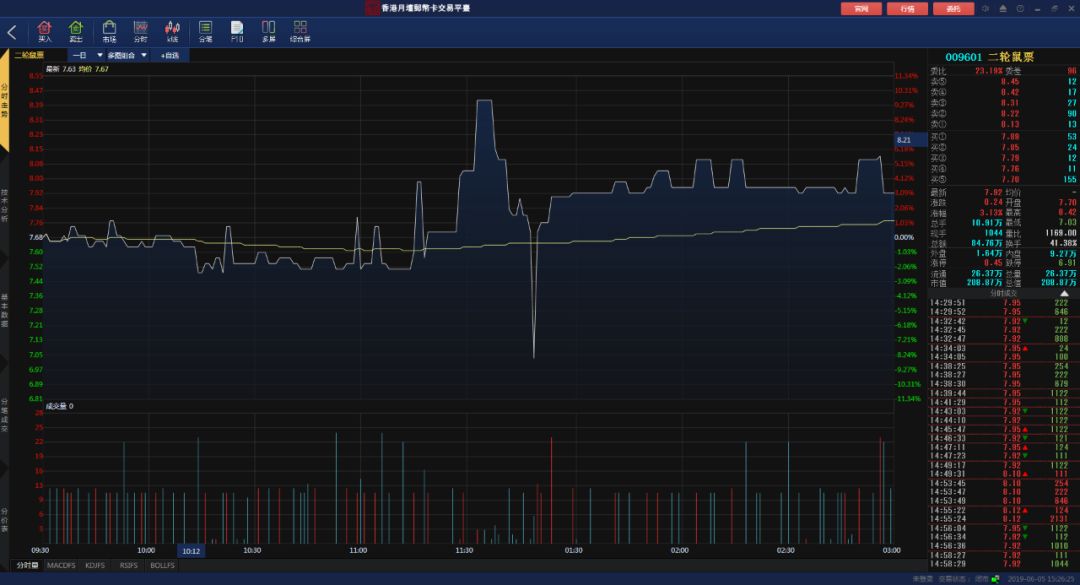
Task: Open the 一日 period dropdown
Action: (x=87, y=55)
